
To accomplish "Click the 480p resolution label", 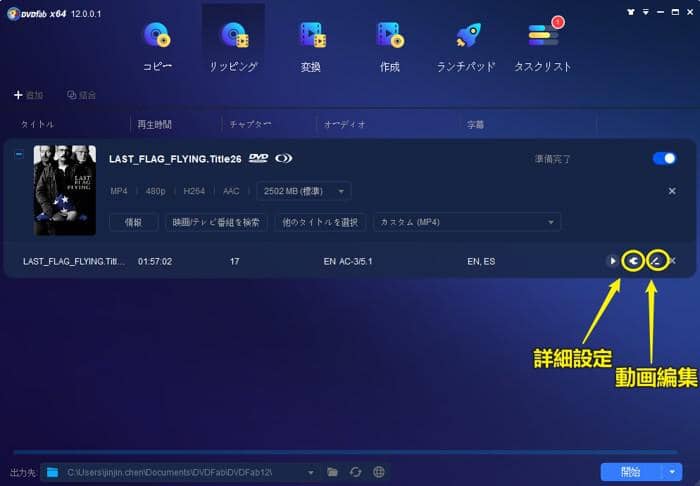I will 155,191.
